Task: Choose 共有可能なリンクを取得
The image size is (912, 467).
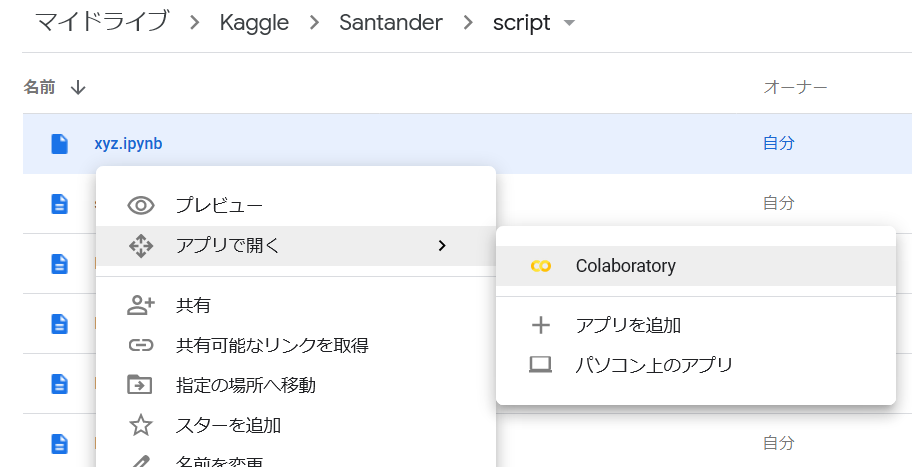Action: (x=295, y=345)
